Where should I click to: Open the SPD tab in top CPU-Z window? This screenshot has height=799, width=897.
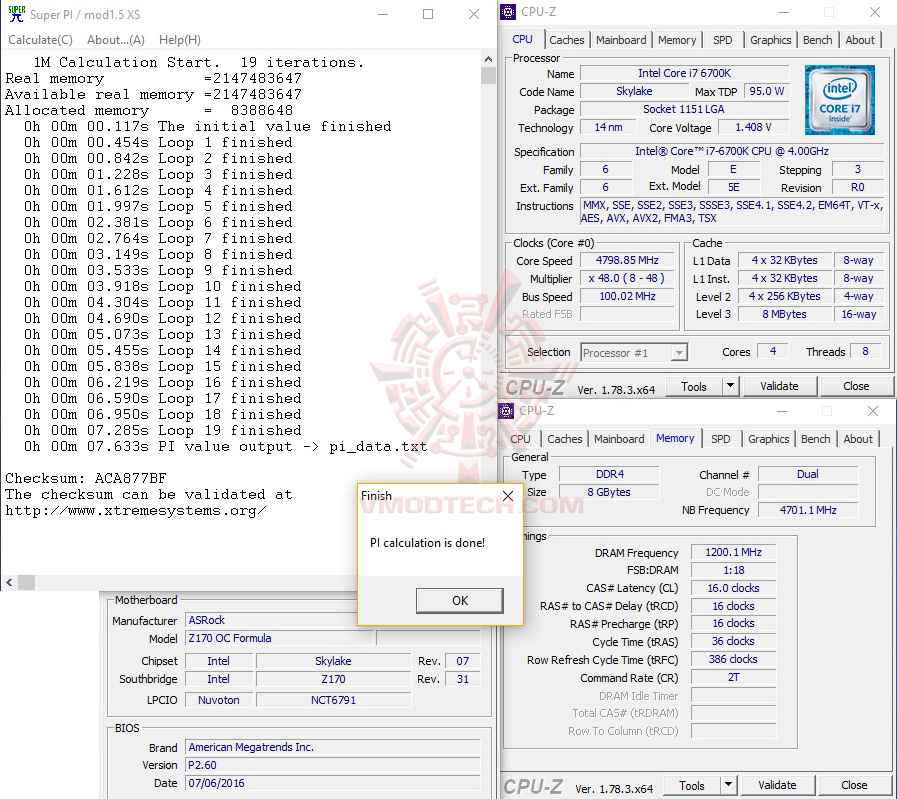coord(722,39)
